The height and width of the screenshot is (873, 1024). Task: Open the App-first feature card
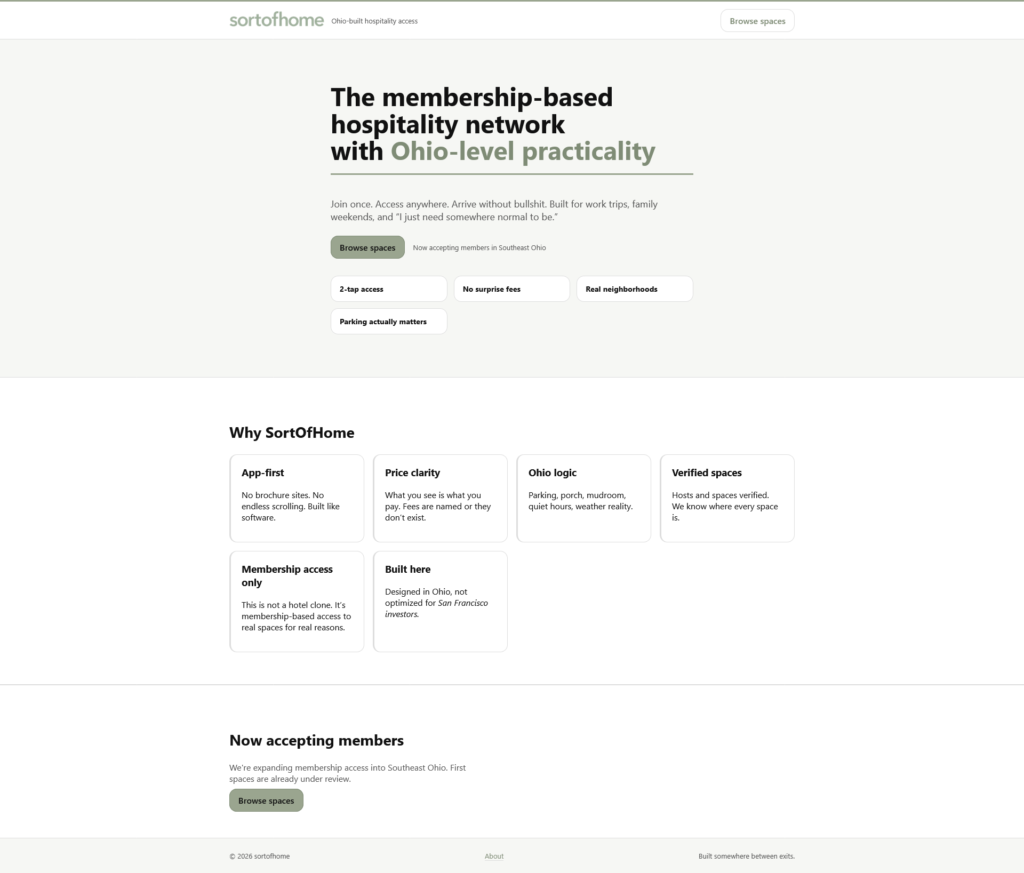click(x=297, y=498)
